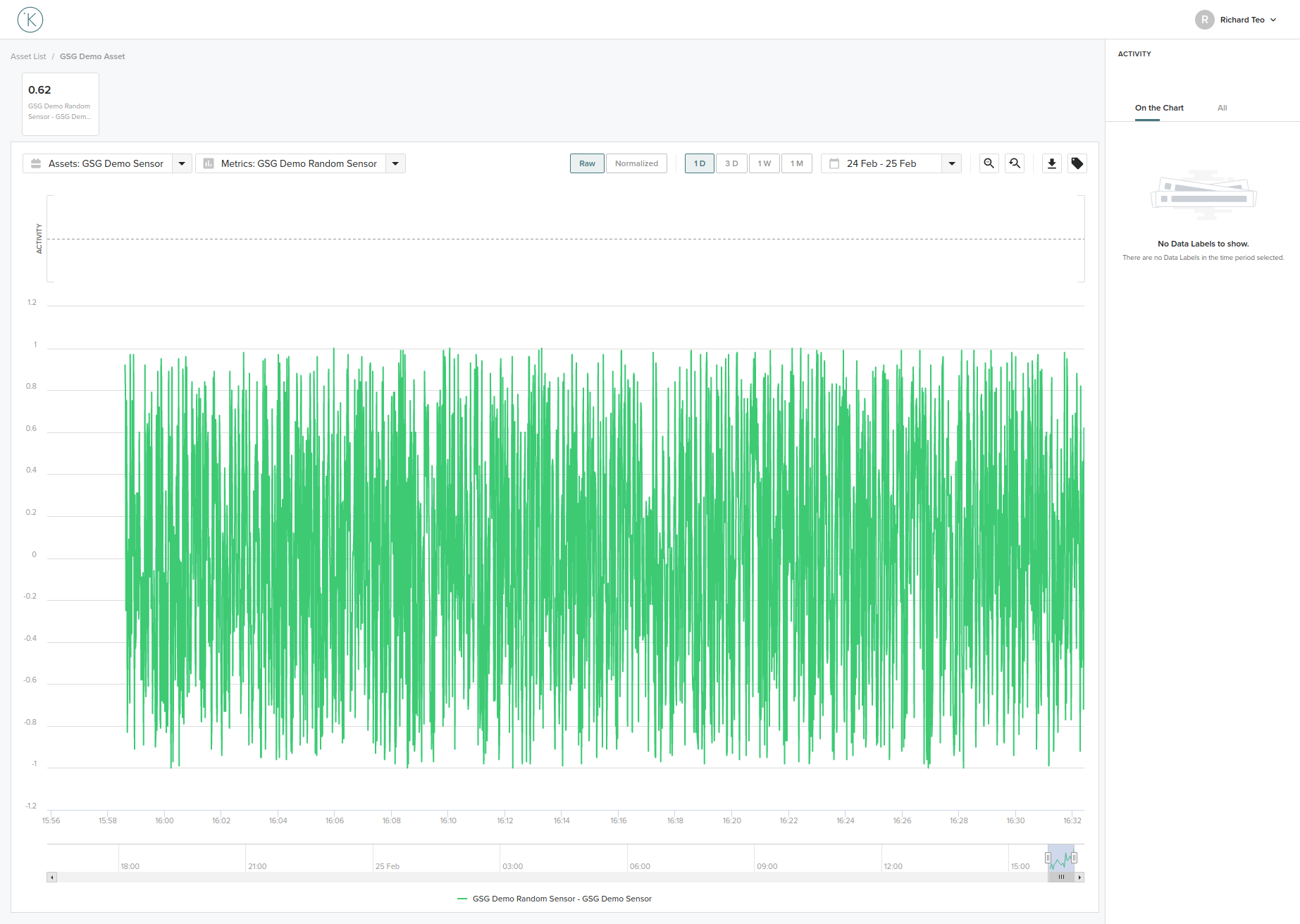Select the 1M time range option
Image resolution: width=1300 pixels, height=924 pixels.
(797, 163)
